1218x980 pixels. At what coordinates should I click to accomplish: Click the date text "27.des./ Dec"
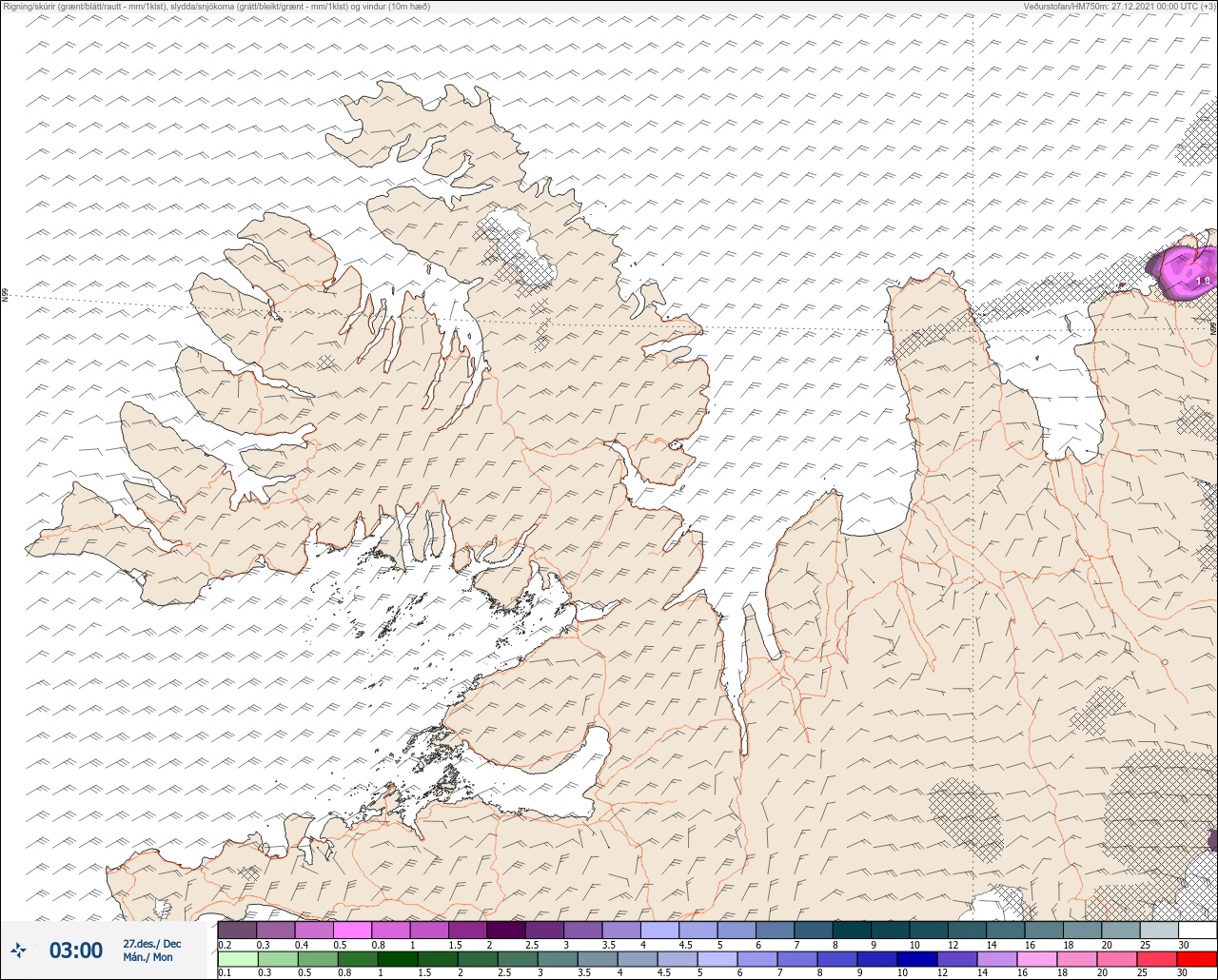[151, 944]
